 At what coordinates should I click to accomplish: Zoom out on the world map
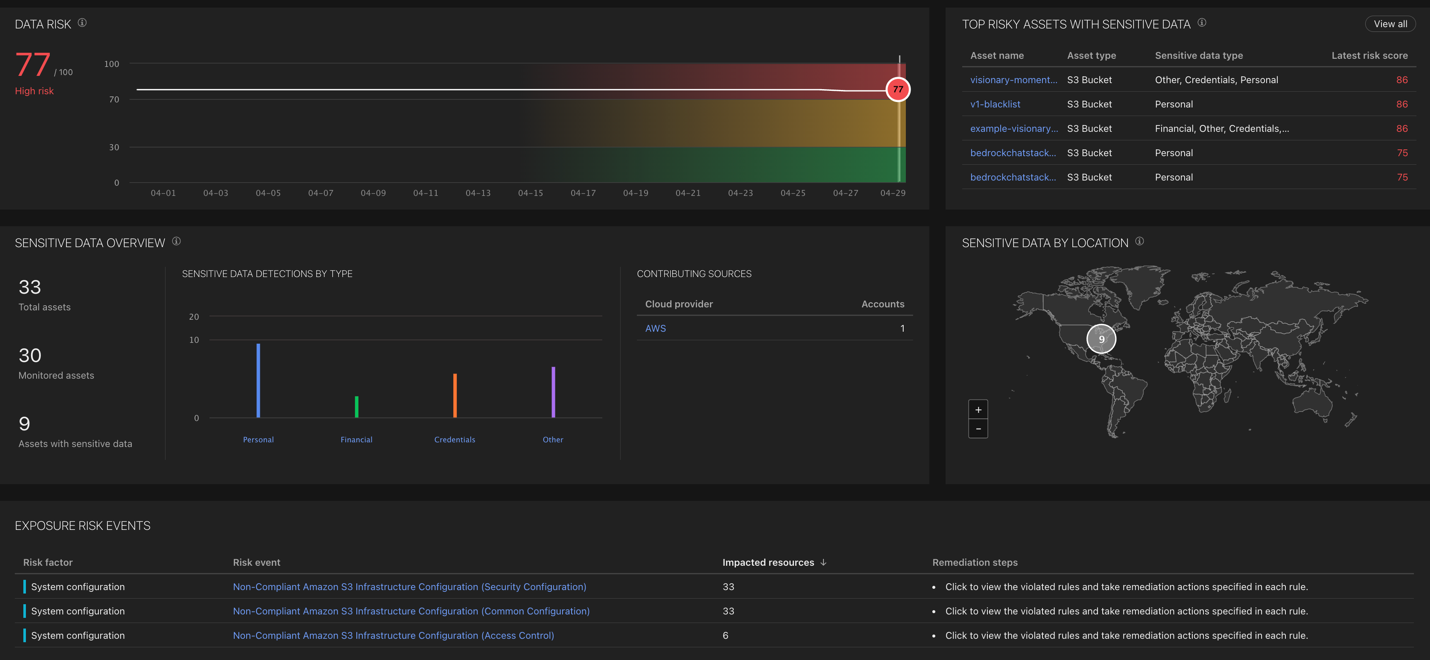[x=978, y=429]
